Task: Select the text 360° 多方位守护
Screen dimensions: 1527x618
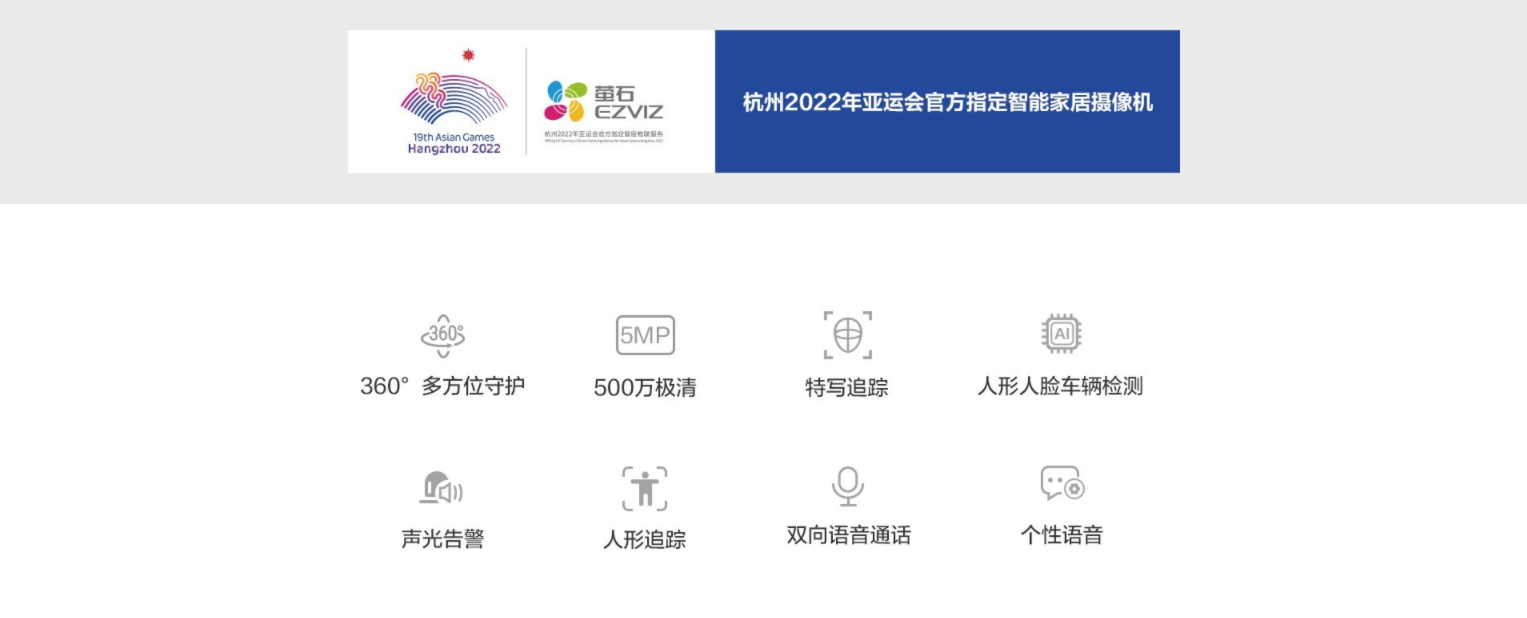Action: pos(442,386)
